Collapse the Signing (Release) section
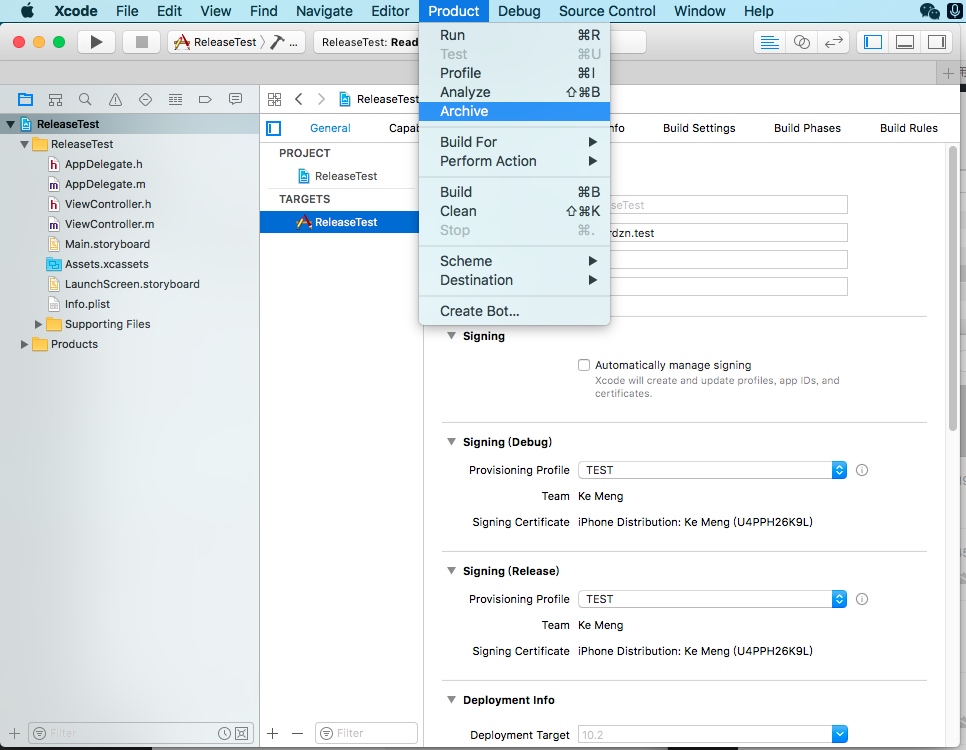 452,571
